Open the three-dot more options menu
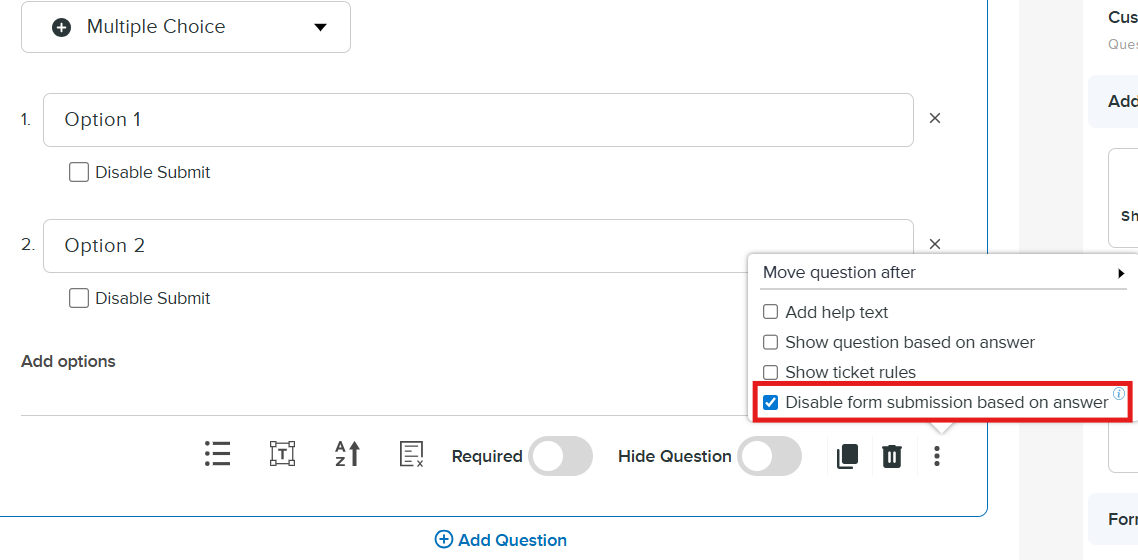 click(937, 457)
